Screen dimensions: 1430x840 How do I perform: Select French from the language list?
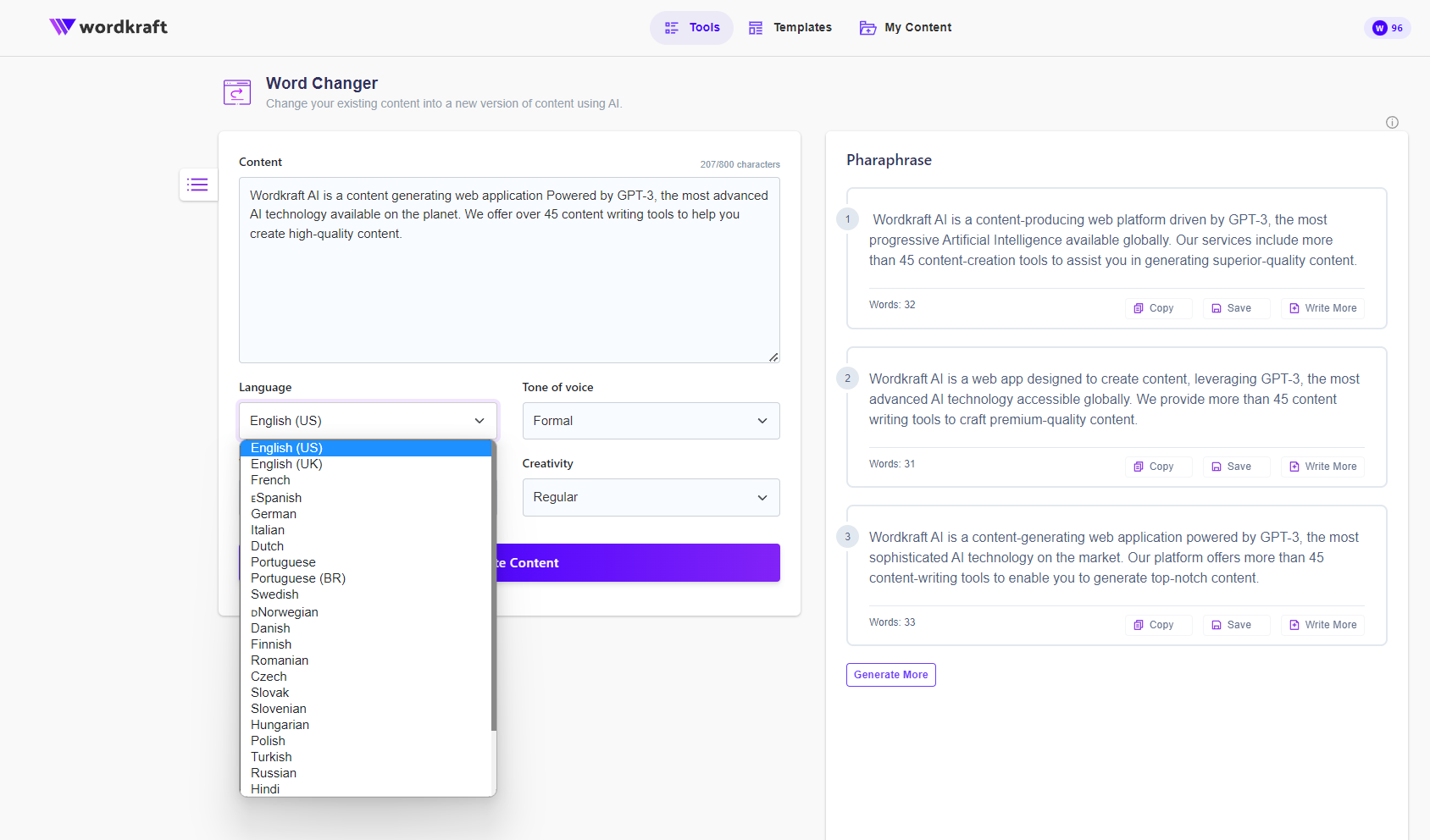[x=270, y=480]
